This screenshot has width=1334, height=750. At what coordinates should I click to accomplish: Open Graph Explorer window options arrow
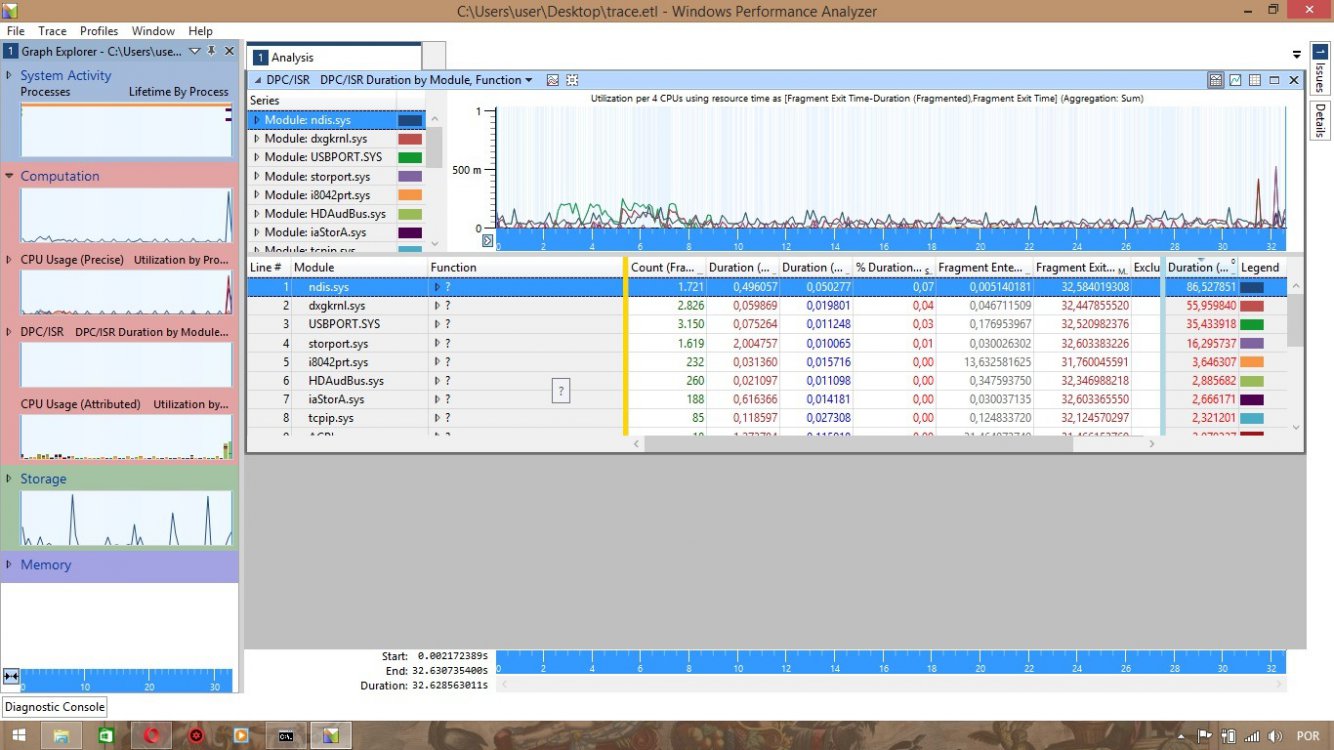pos(195,51)
